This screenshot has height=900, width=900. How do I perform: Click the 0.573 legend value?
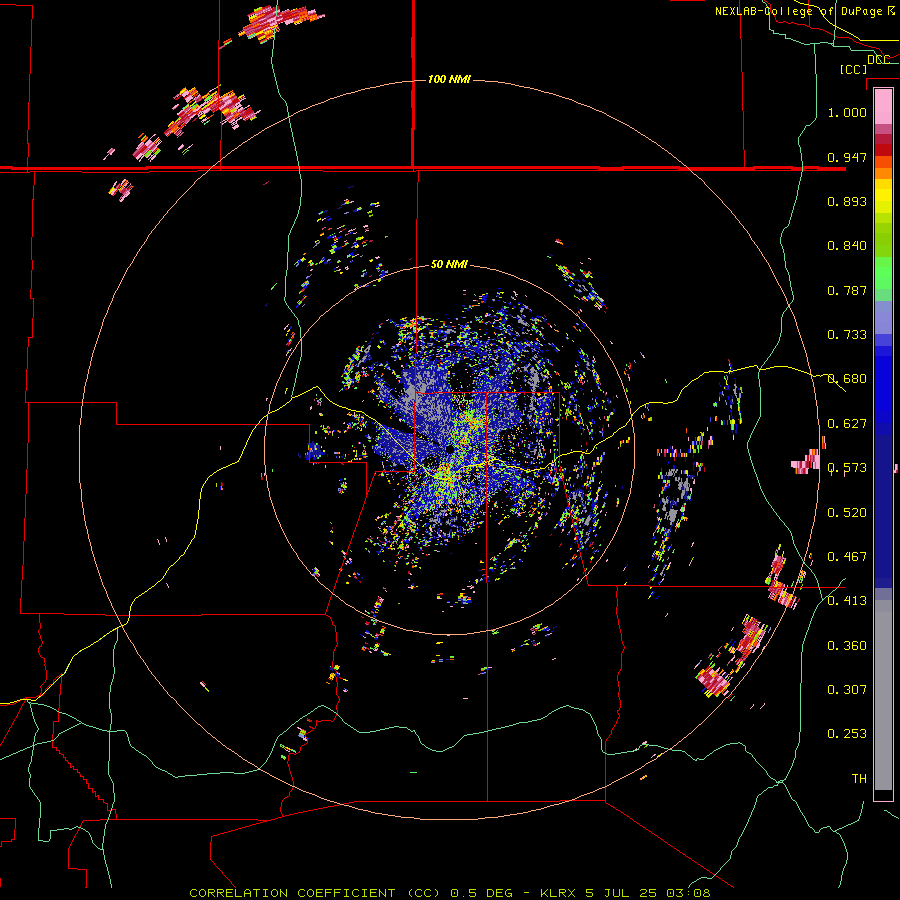point(847,468)
